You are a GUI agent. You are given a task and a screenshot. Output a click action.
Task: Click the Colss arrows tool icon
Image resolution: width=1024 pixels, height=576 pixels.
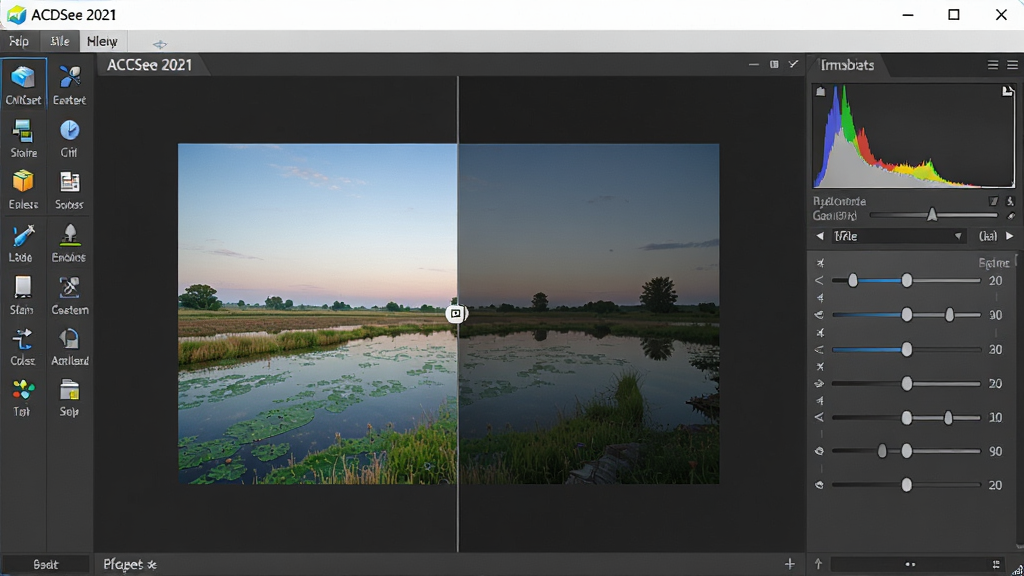click(x=23, y=340)
